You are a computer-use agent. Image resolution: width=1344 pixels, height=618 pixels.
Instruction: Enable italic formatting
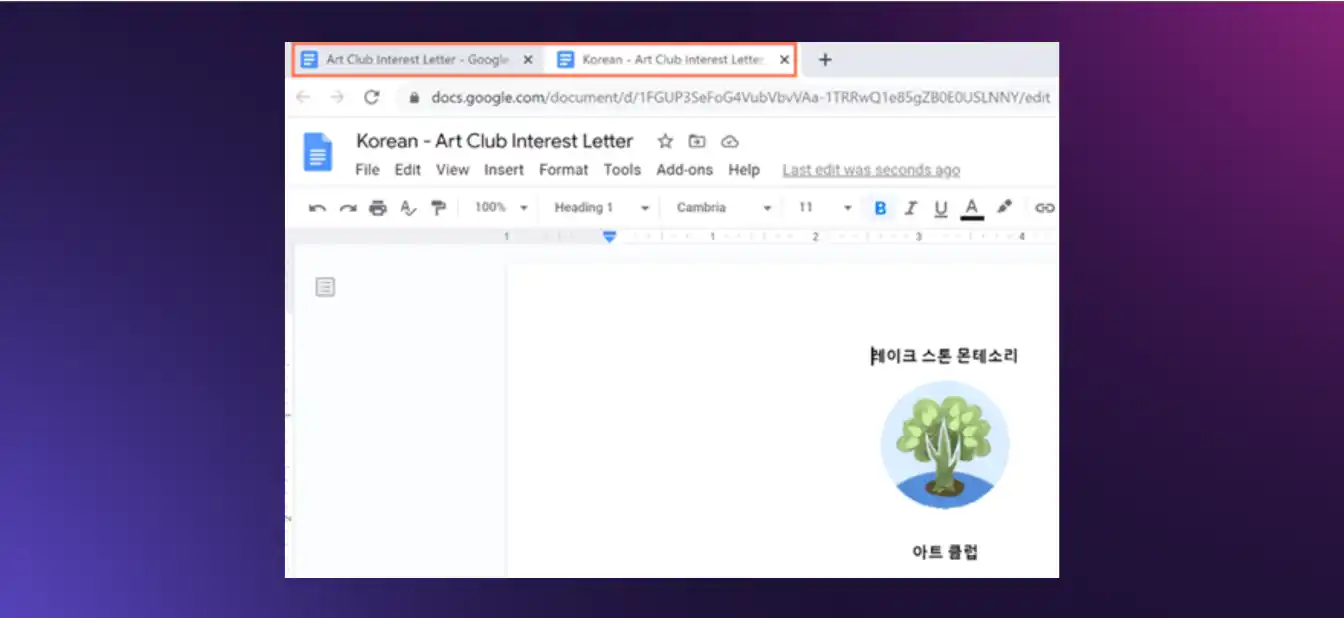point(911,208)
